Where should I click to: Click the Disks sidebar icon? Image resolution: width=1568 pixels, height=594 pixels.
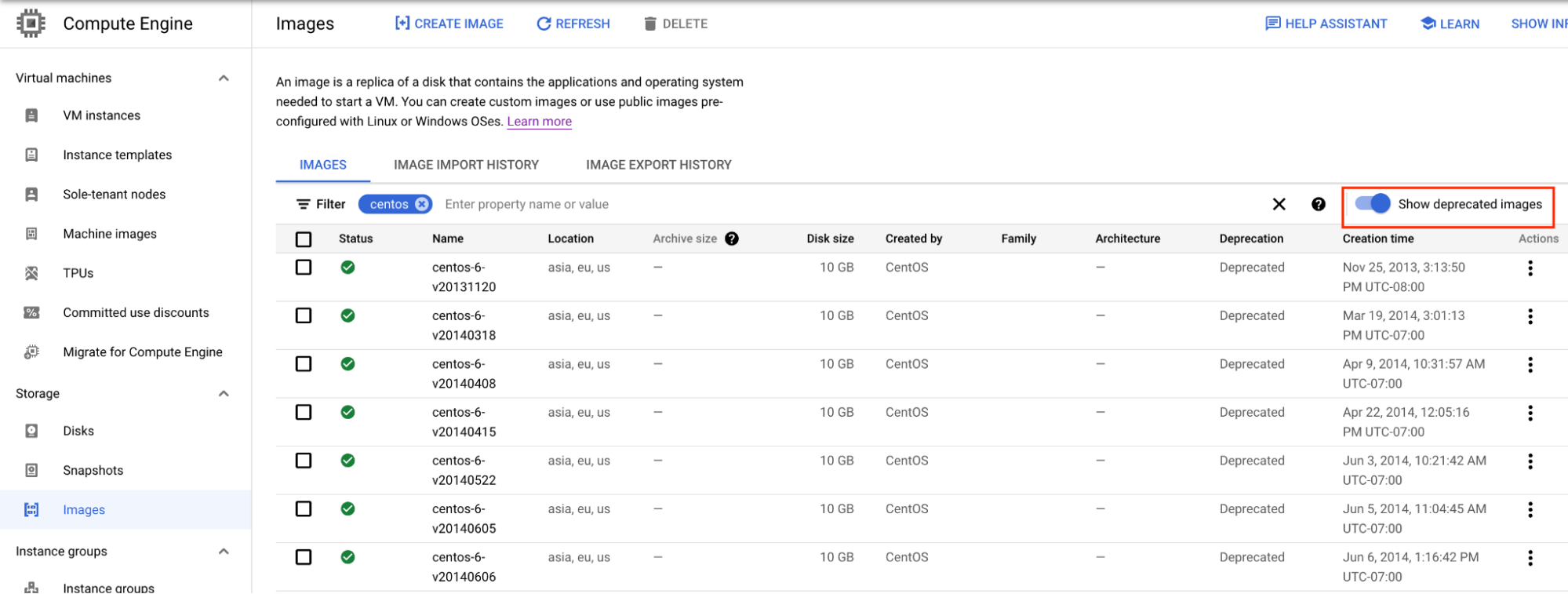pyautogui.click(x=31, y=431)
